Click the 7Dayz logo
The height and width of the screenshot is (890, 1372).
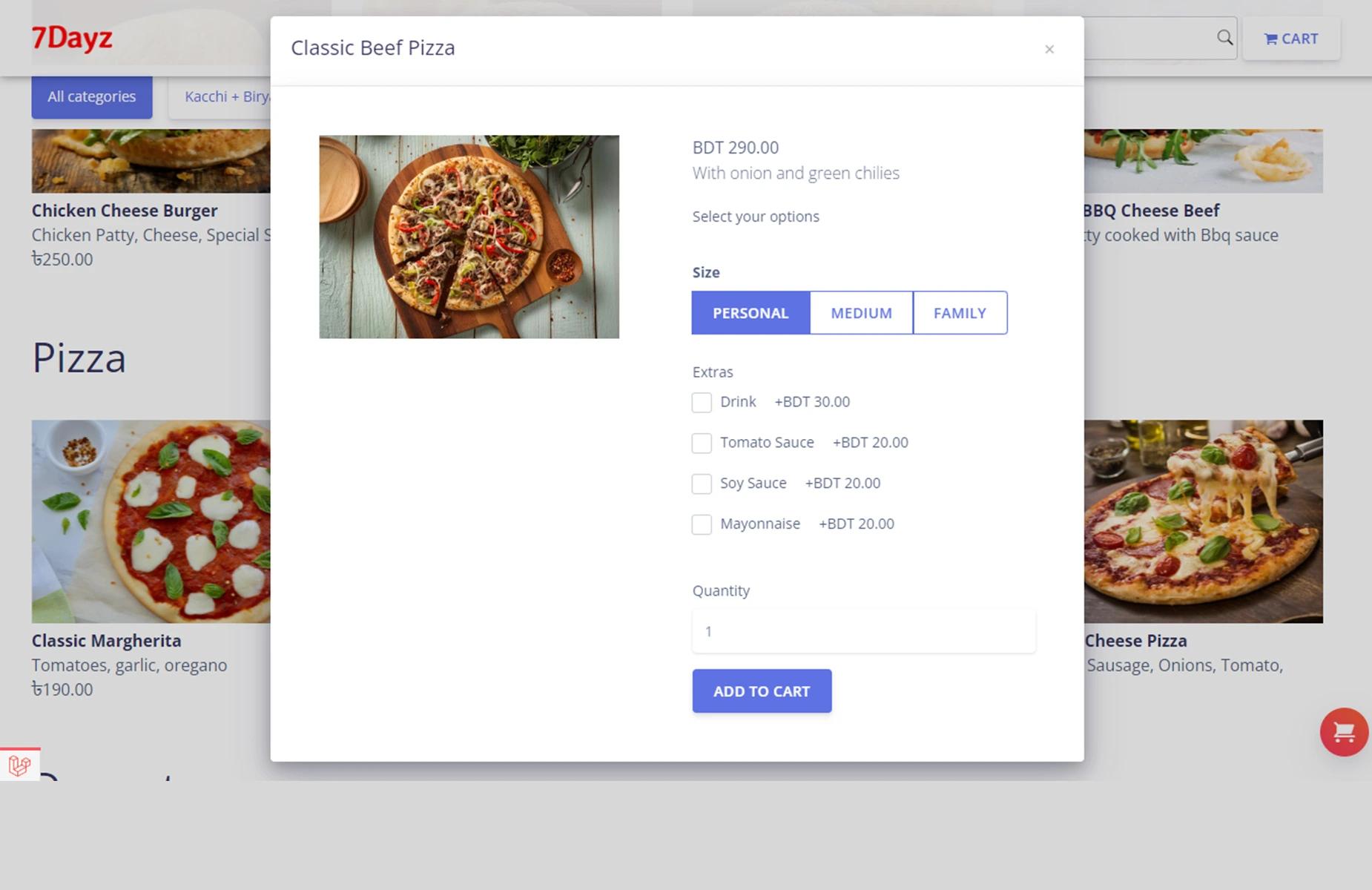(72, 38)
